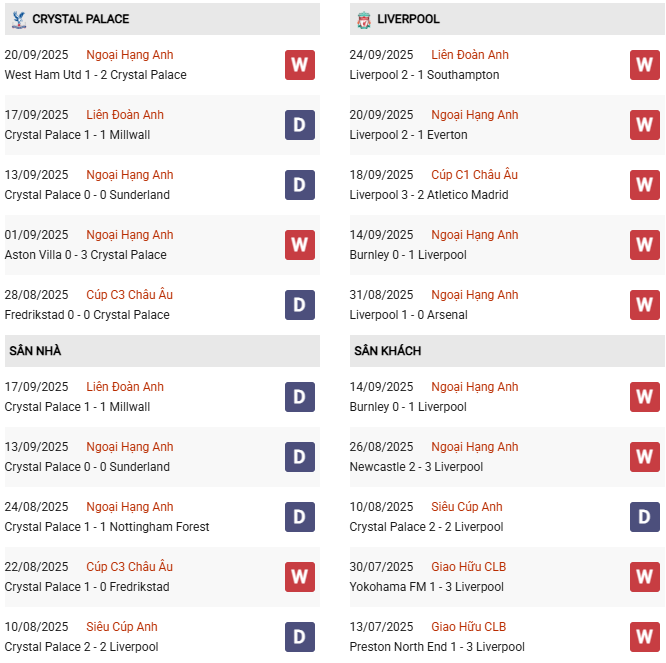Click the D badge beside Nottingham Forest match
The image size is (666, 663).
tap(299, 517)
